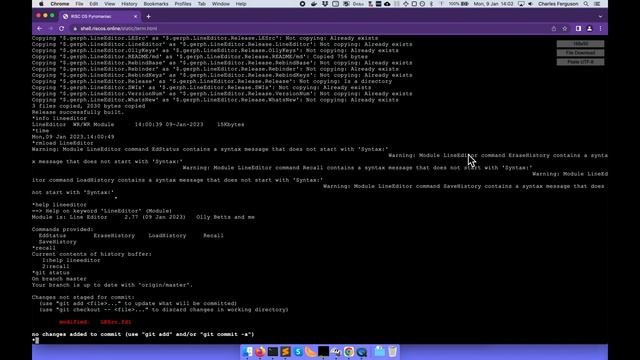Share this page via toolbar icon
Screen dimensions: 640x360
554,29
